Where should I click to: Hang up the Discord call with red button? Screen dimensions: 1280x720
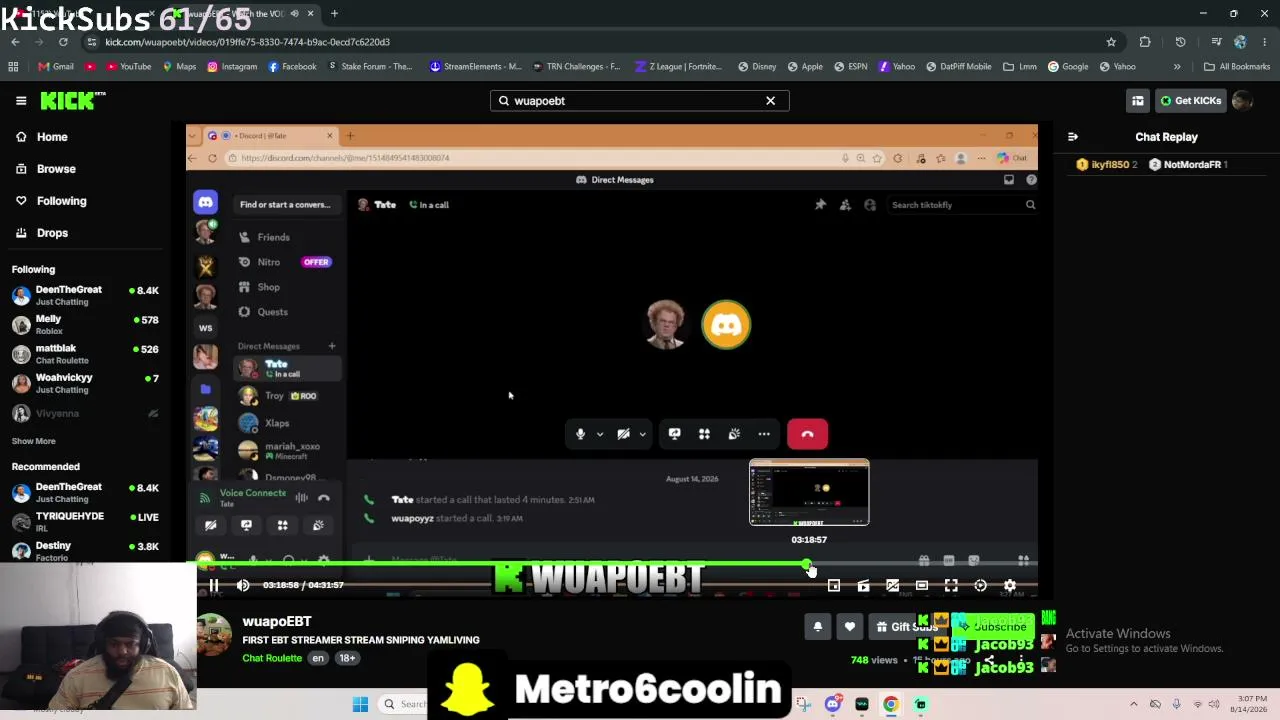point(807,434)
